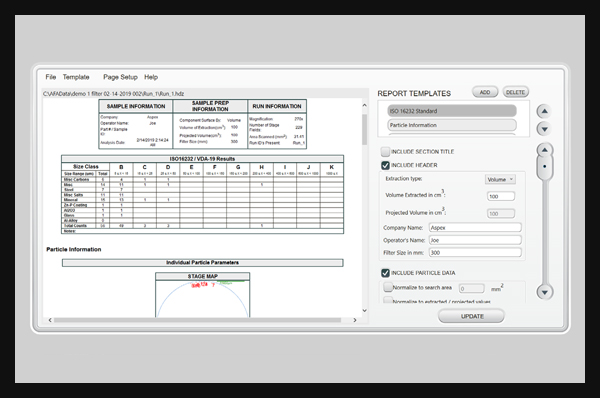Click the Particle Information section heading

[74, 249]
